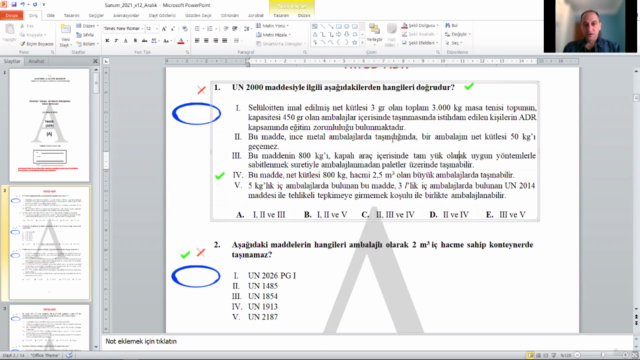Open the Acrobat ribbon tab
Image resolution: width=640 pixels, height=360 pixels.
click(x=256, y=16)
